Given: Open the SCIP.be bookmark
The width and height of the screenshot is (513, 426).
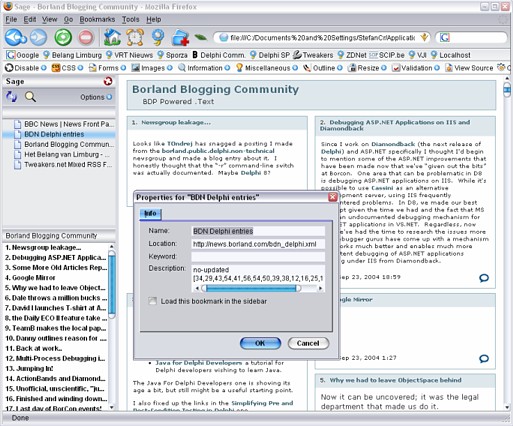Looking at the screenshot, I should pos(386,55).
